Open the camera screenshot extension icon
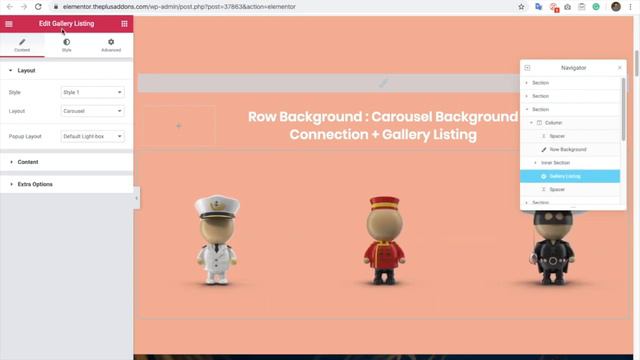Viewport: 640px width, 360px height. [568, 7]
